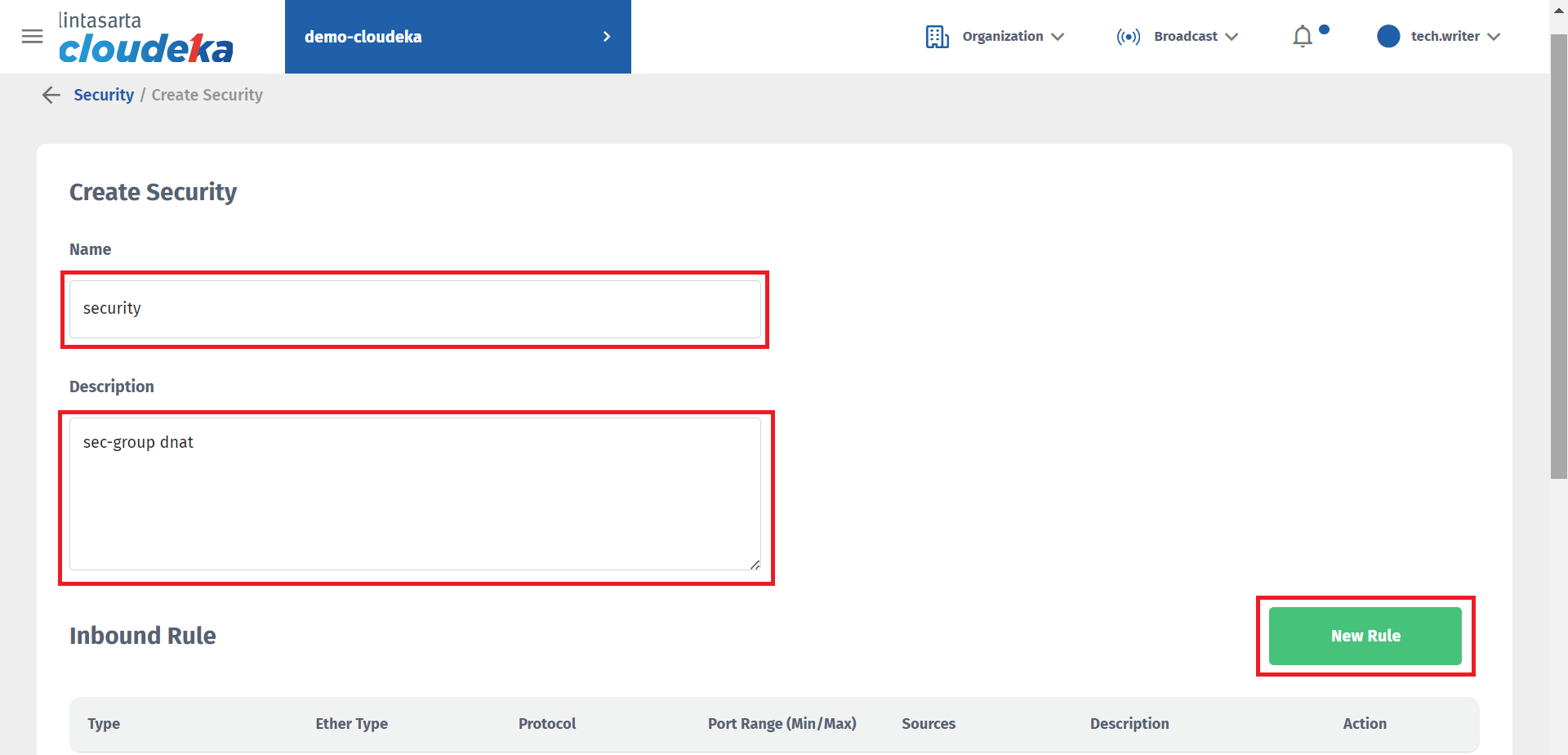The image size is (1568, 755).
Task: Click the Ether Type column header
Action: pyautogui.click(x=351, y=724)
